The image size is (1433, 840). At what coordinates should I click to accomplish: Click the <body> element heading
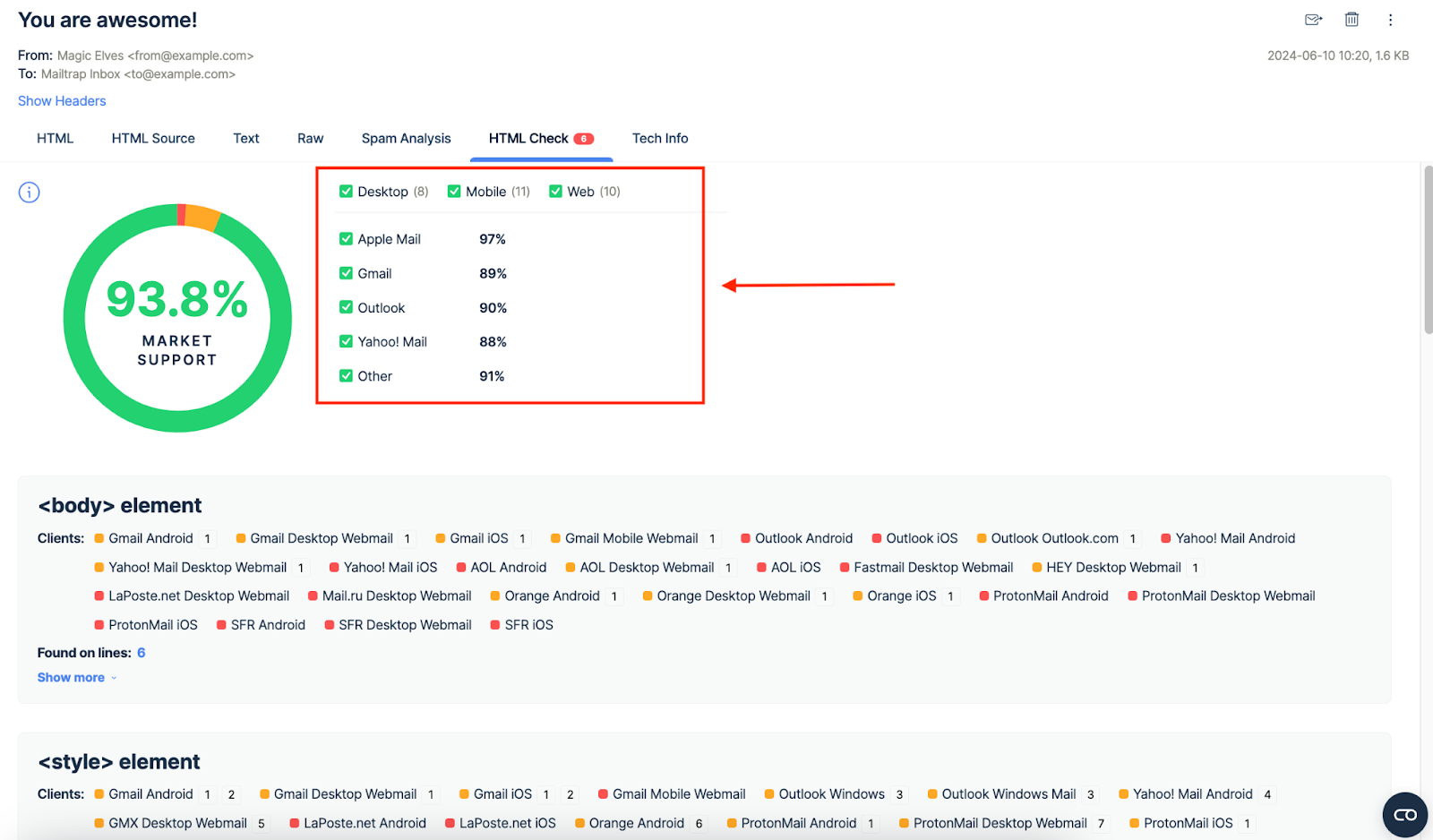(x=120, y=505)
